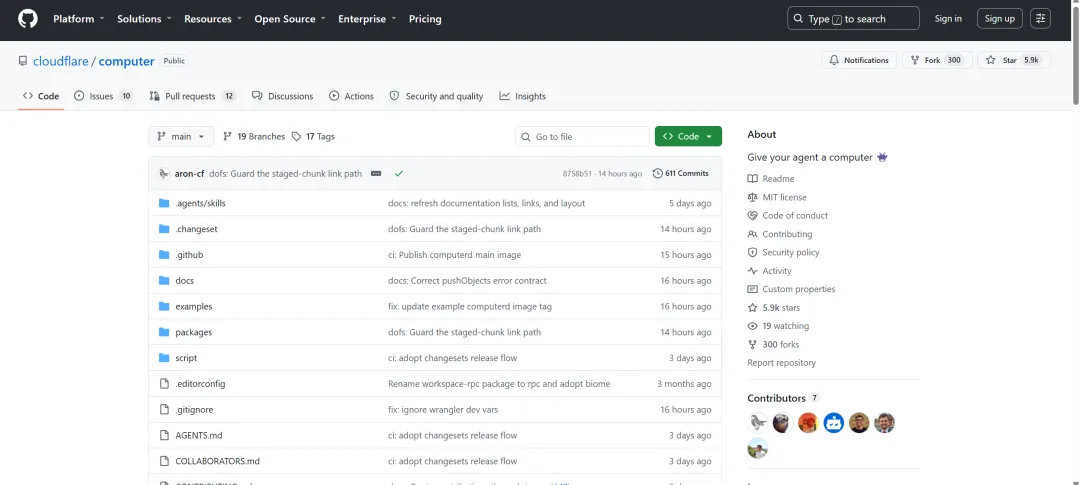Click the .agents/skills folder icon

click(164, 203)
